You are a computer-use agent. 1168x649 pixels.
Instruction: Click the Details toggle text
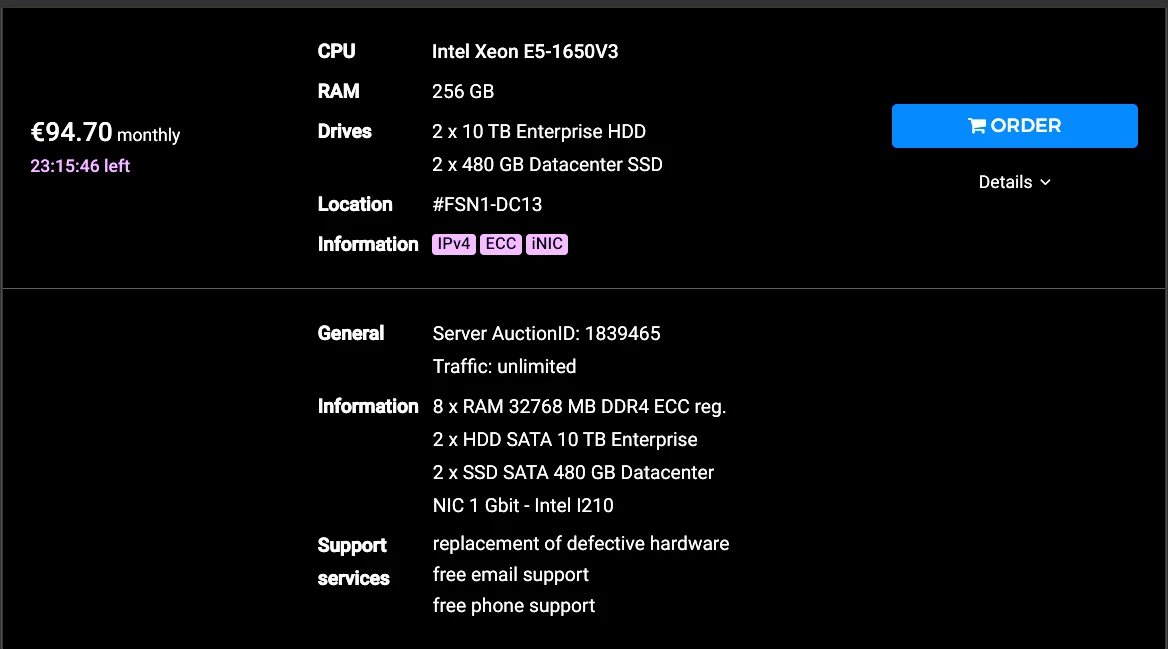[1005, 182]
